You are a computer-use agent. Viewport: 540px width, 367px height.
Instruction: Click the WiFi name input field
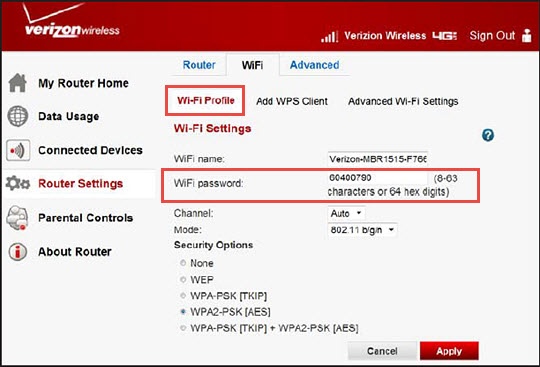click(x=378, y=159)
